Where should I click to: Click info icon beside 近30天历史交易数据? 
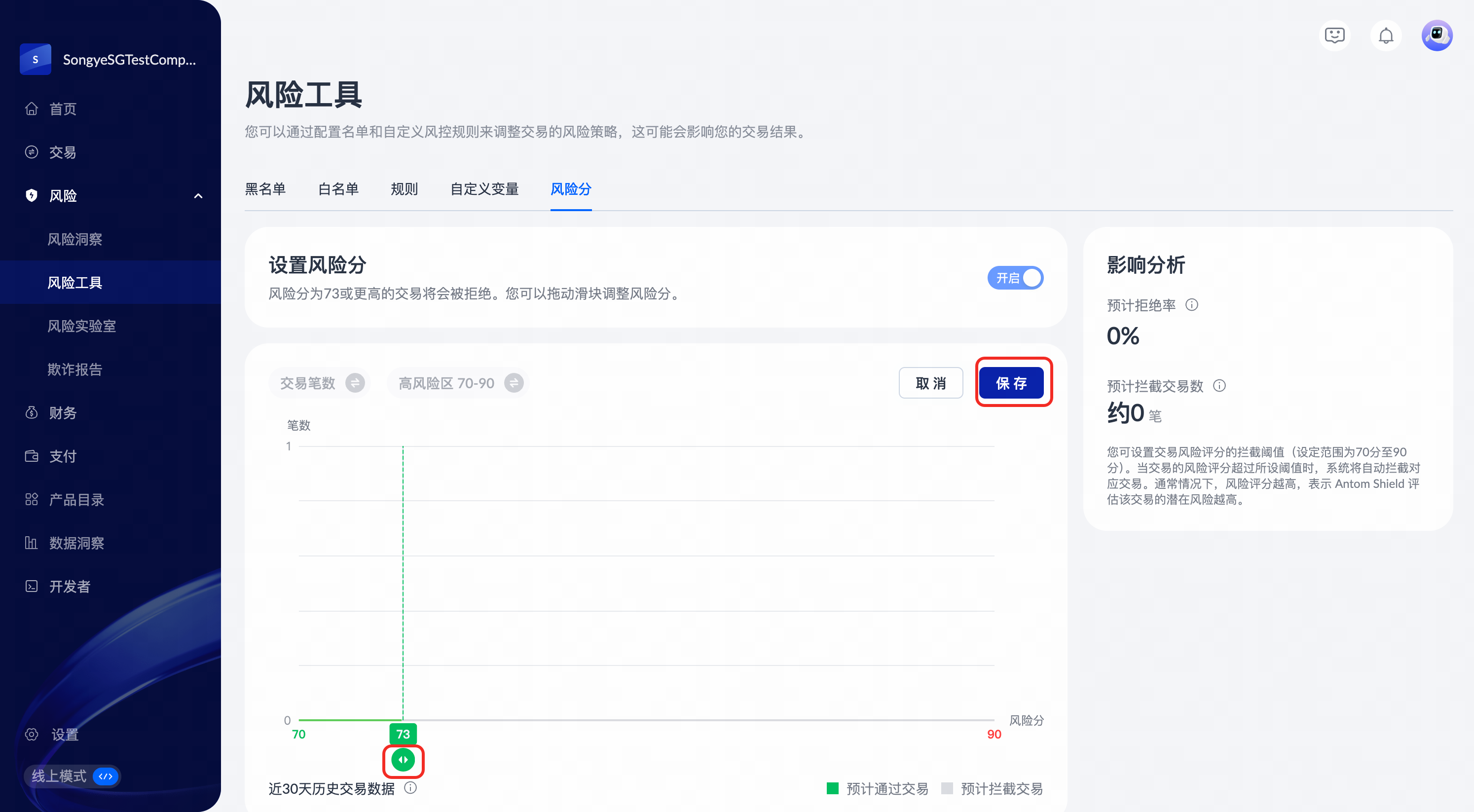click(x=410, y=788)
